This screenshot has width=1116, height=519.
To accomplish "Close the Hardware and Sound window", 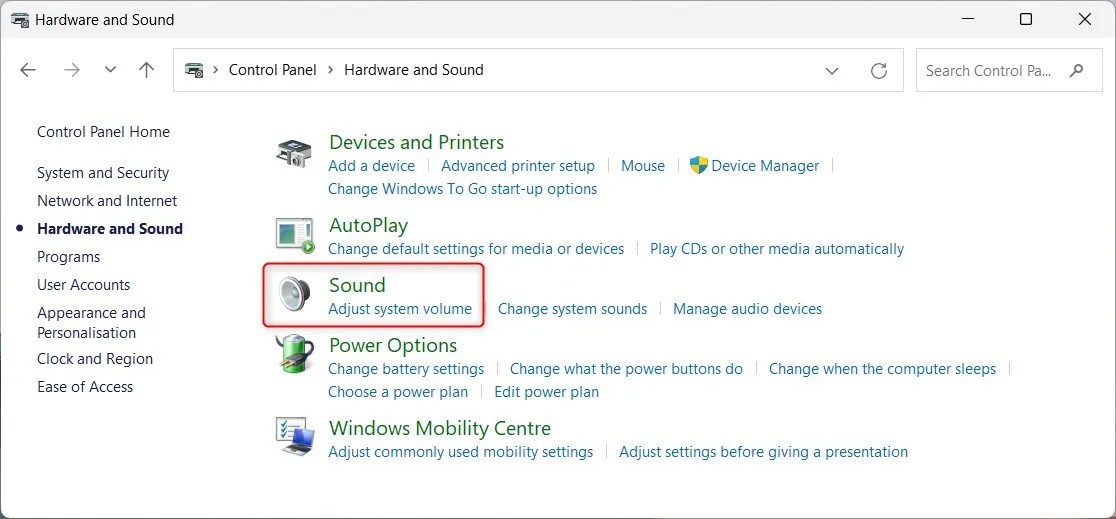I will [x=1085, y=19].
